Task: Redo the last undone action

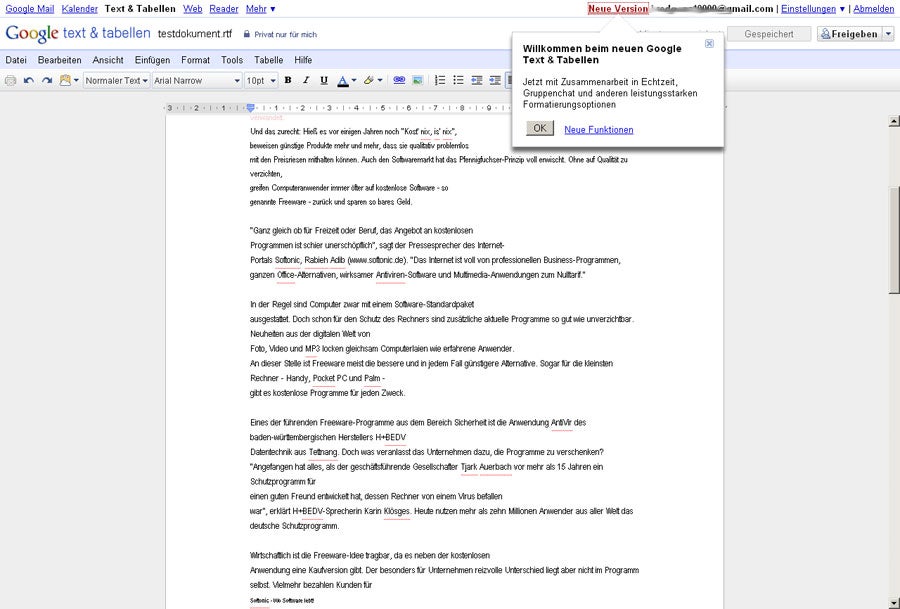Action: [x=47, y=81]
